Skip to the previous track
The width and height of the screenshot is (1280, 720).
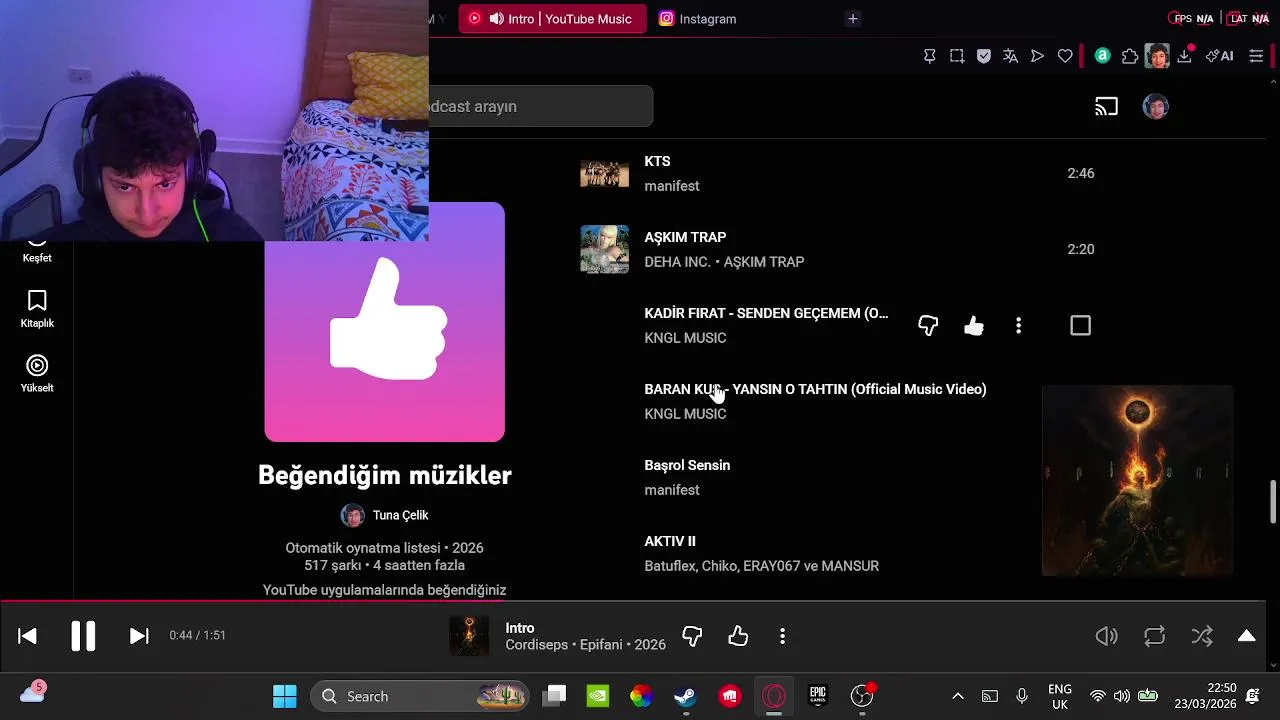pyautogui.click(x=27, y=636)
